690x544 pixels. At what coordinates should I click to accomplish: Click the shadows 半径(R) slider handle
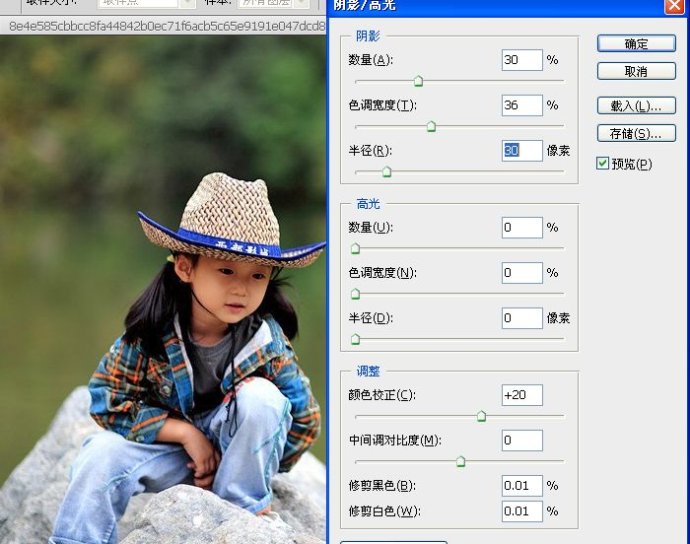point(387,172)
